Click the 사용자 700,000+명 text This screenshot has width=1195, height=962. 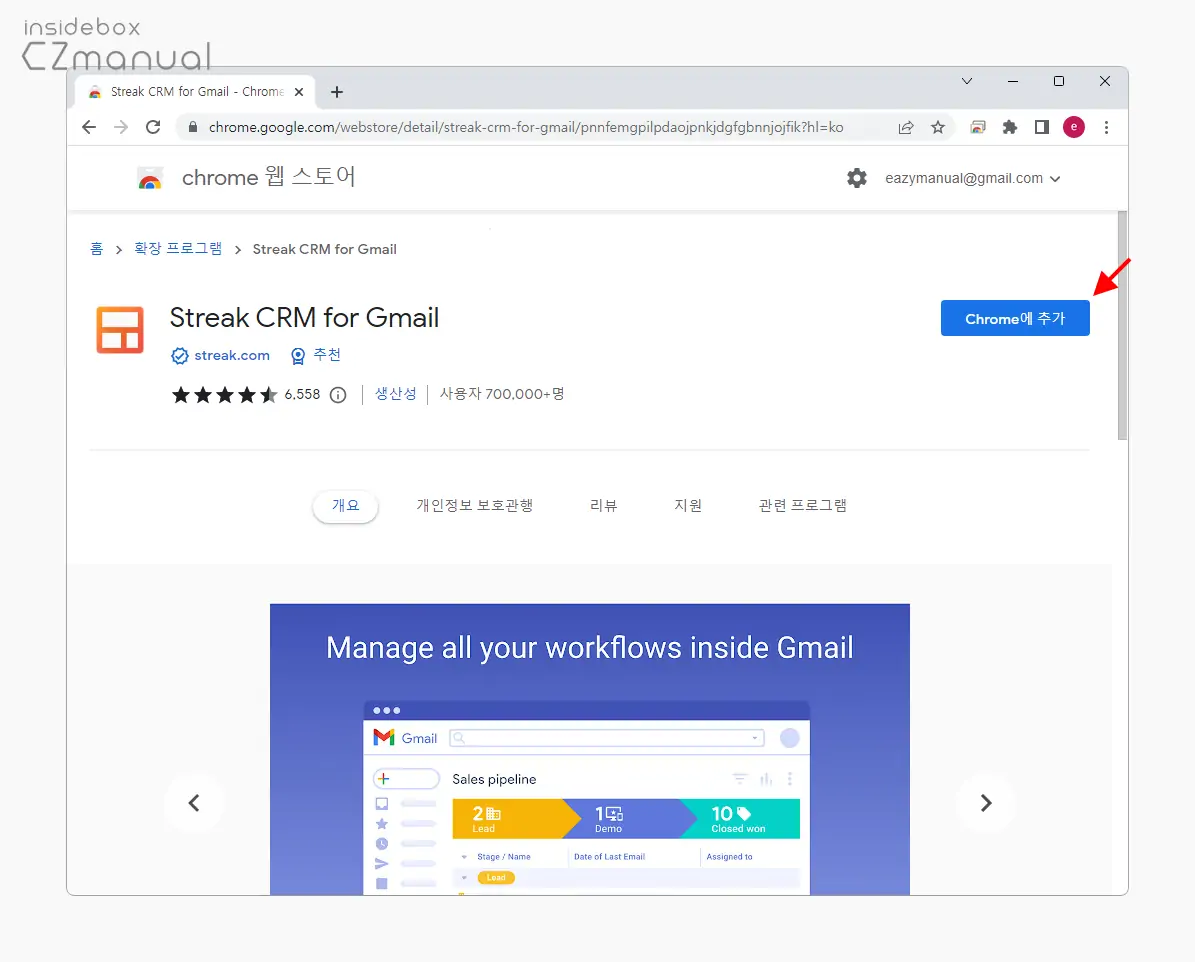501,394
